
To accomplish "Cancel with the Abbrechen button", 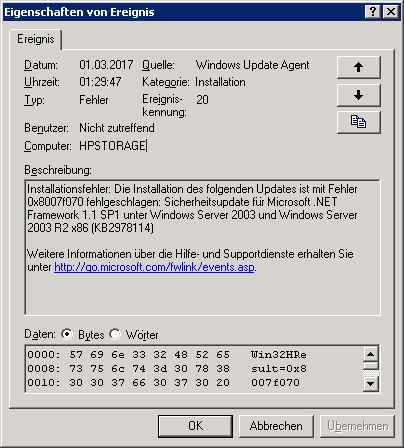I will (276, 426).
